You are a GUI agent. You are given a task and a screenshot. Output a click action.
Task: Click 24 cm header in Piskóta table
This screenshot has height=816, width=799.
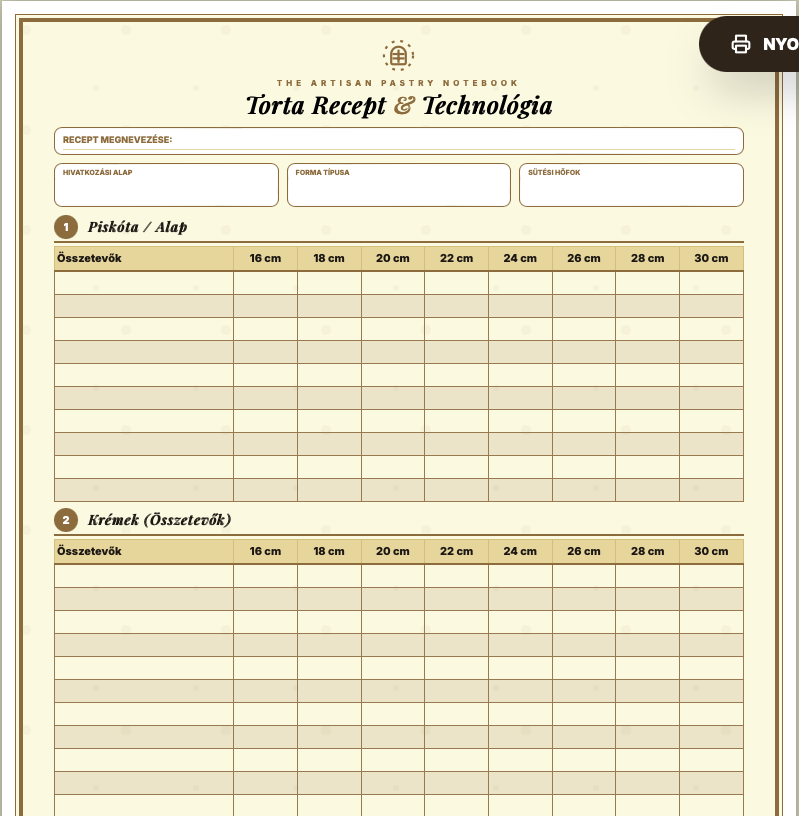coord(520,258)
